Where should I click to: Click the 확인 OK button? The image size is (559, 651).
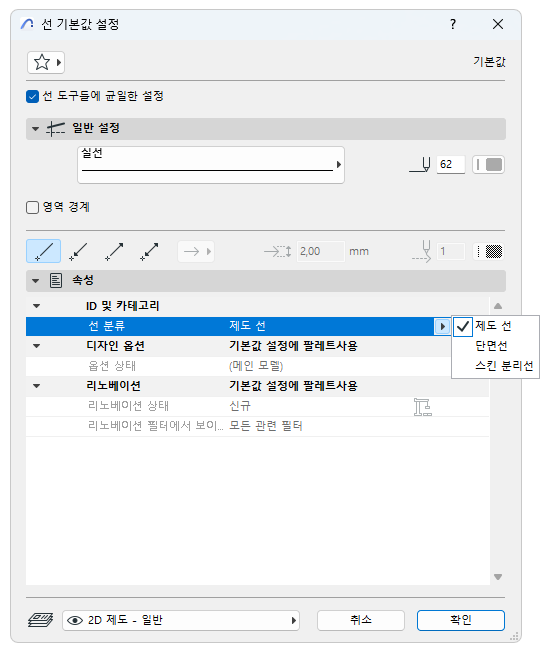pos(461,620)
